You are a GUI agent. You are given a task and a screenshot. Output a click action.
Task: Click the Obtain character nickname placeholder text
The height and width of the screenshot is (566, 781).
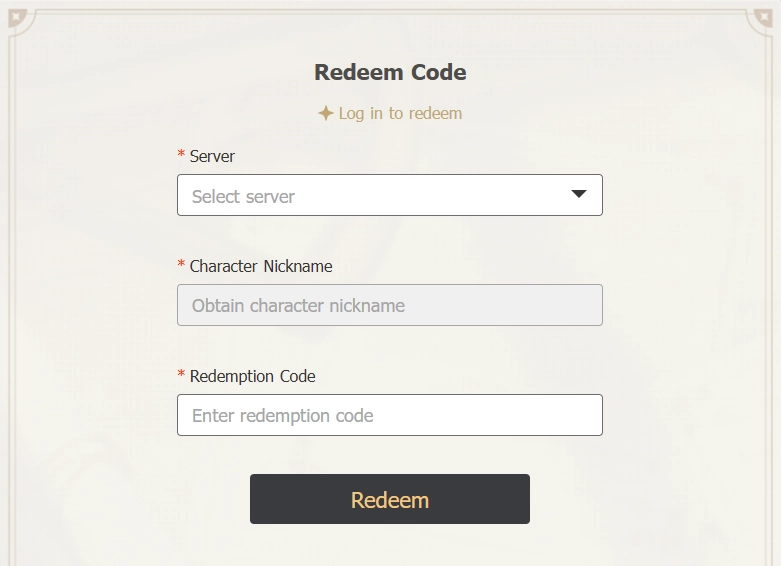coord(298,306)
